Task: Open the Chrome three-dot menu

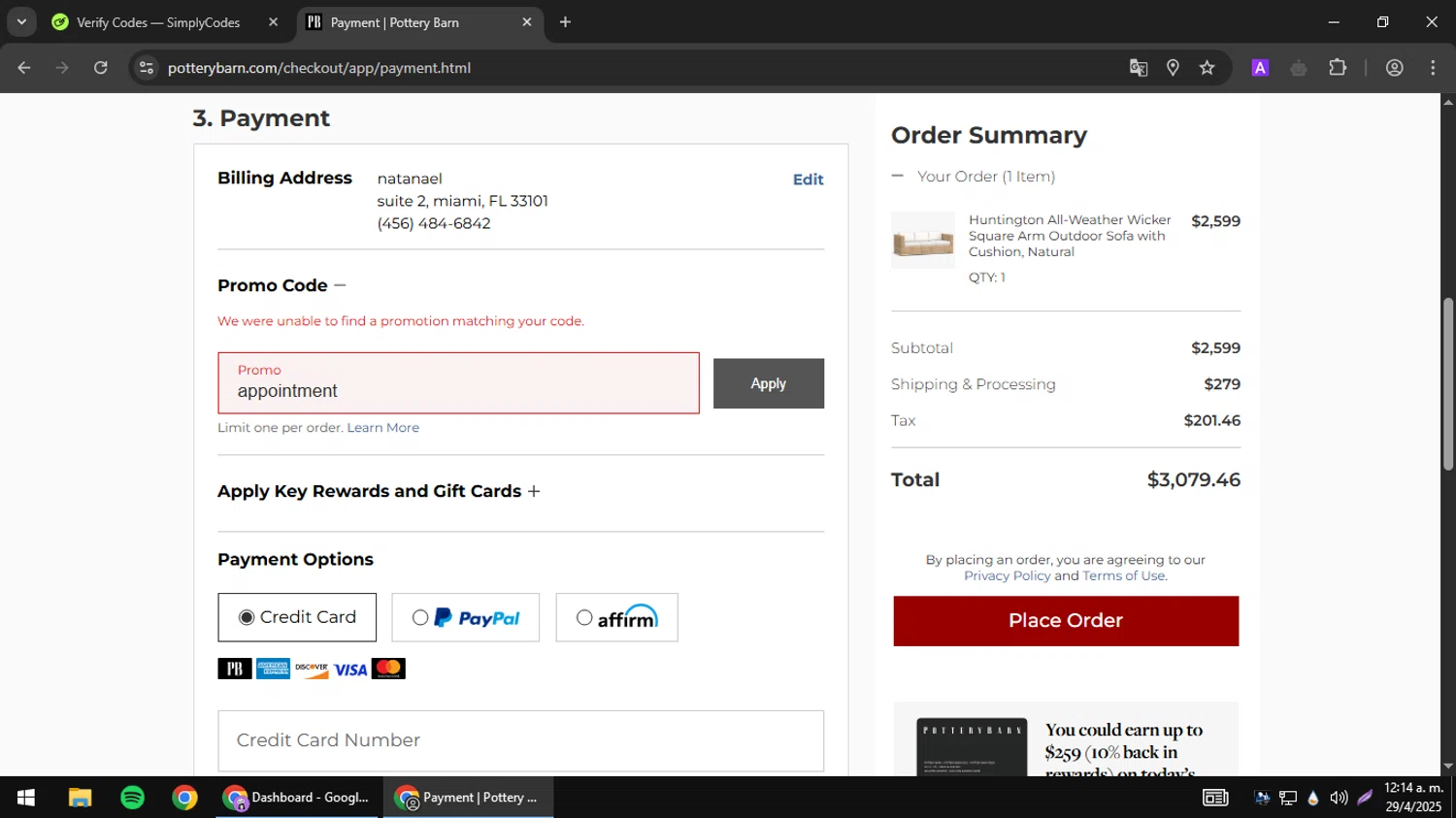Action: point(1433,68)
